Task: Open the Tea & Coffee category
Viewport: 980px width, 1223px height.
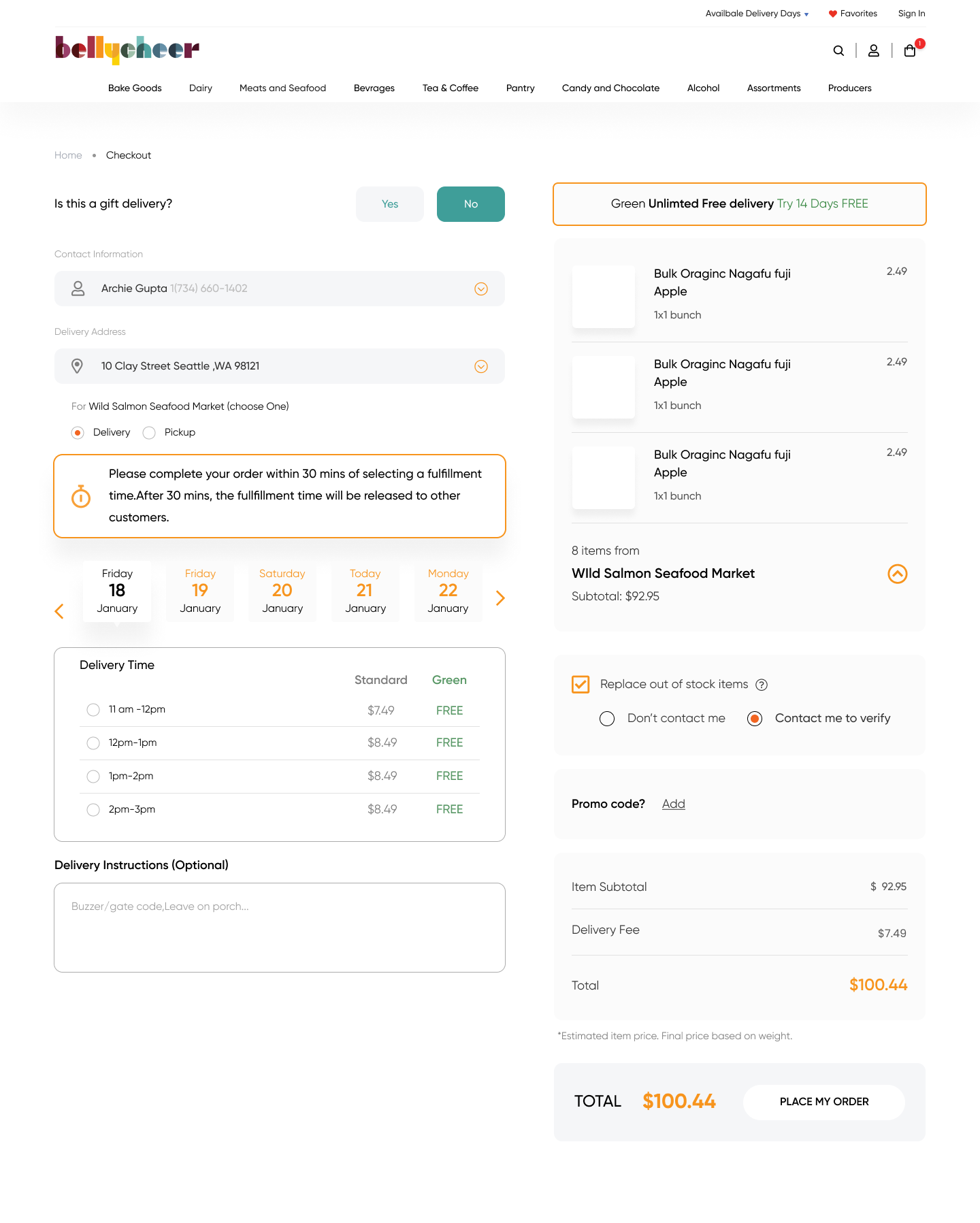Action: coord(450,88)
